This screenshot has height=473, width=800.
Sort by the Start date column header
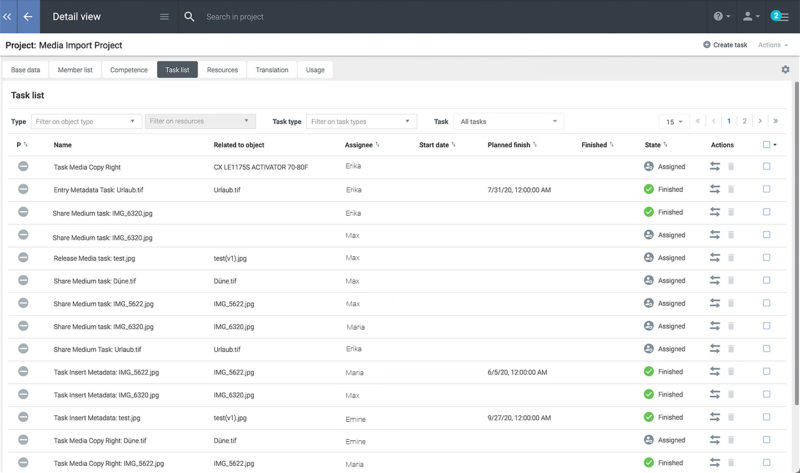click(437, 145)
